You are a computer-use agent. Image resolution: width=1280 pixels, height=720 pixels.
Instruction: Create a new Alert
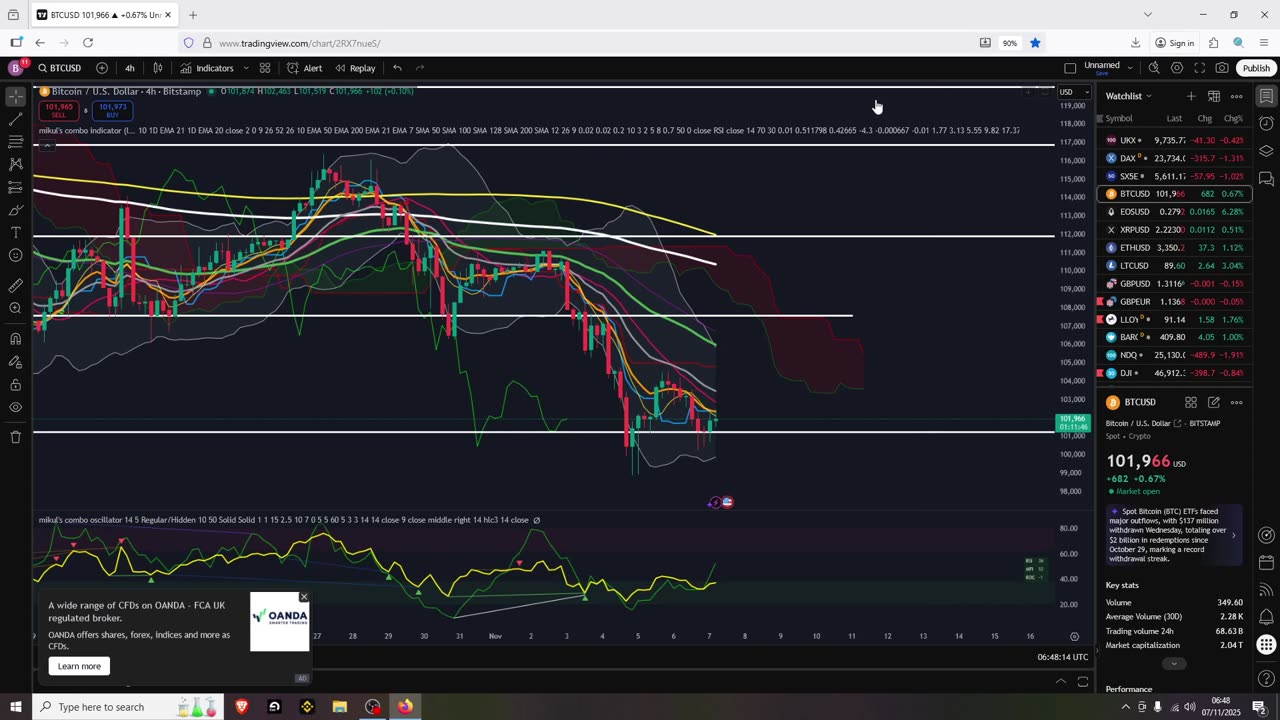(304, 68)
